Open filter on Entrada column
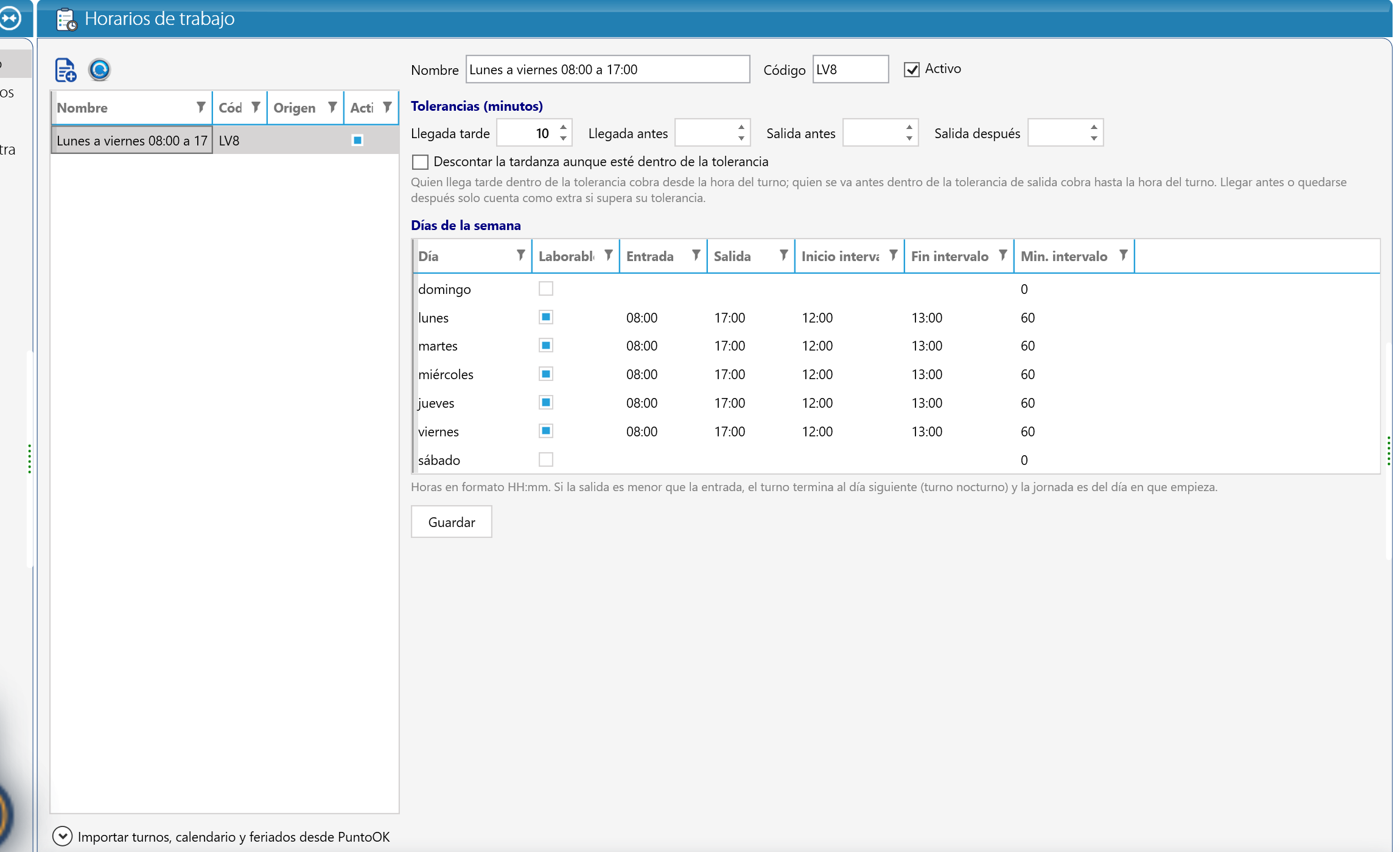Screen dimensions: 1400x852 pyautogui.click(x=696, y=255)
